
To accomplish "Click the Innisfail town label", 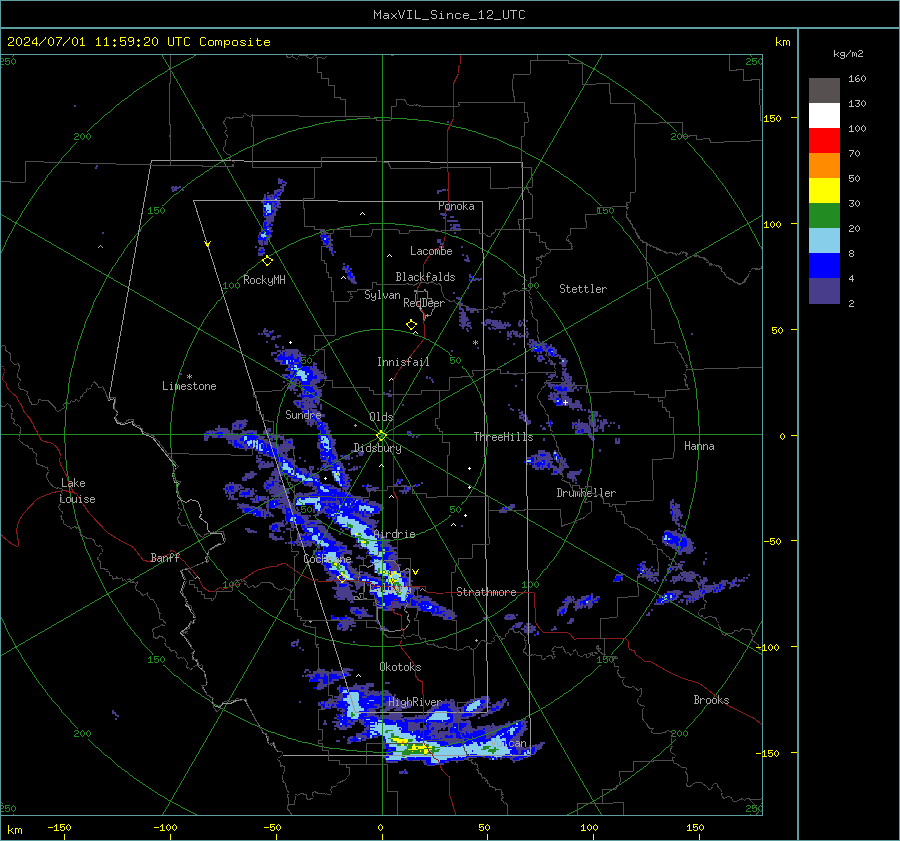I will [x=403, y=362].
